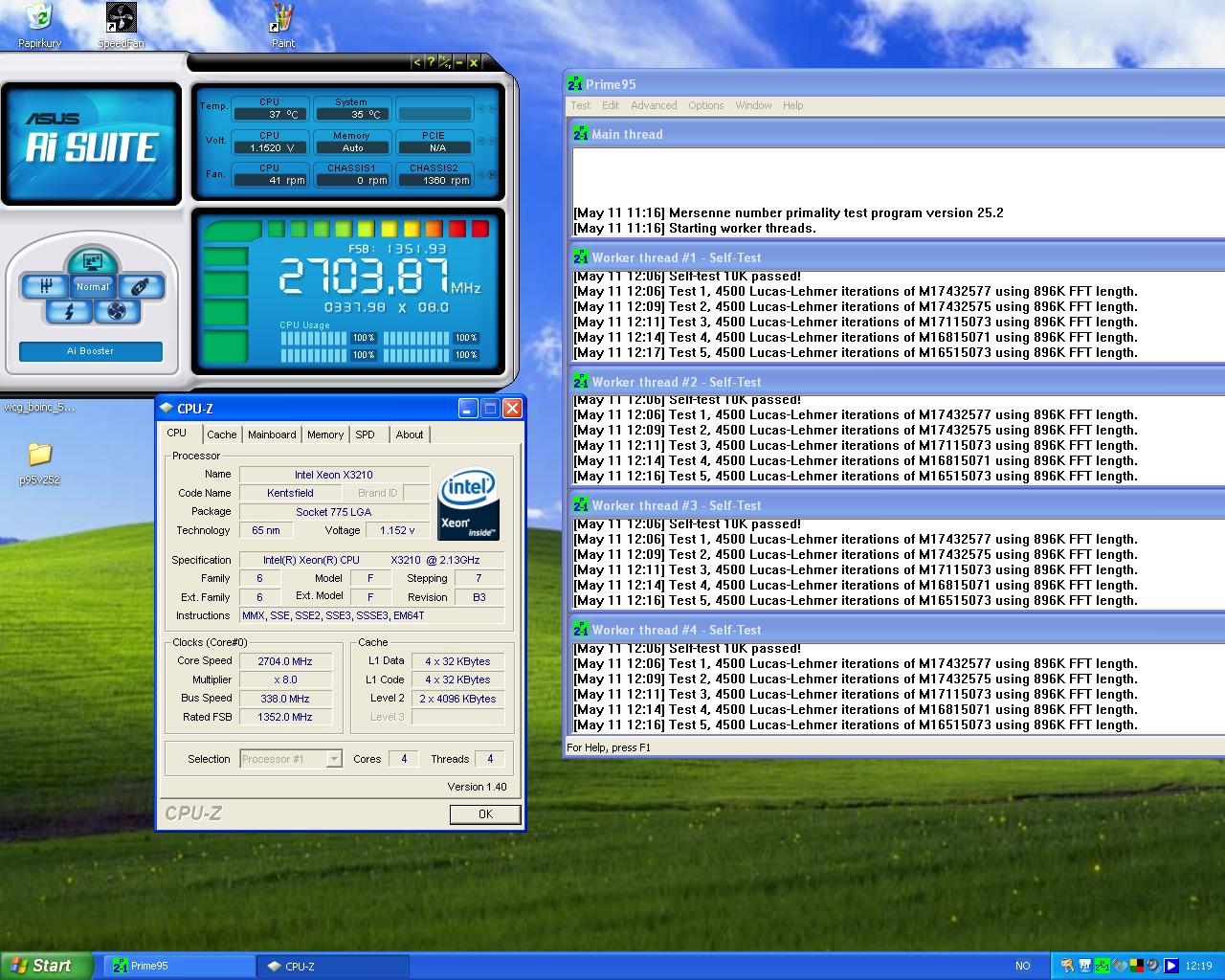1225x980 pixels.
Task: Click the NO language indicator in taskbar
Action: pos(1023,966)
